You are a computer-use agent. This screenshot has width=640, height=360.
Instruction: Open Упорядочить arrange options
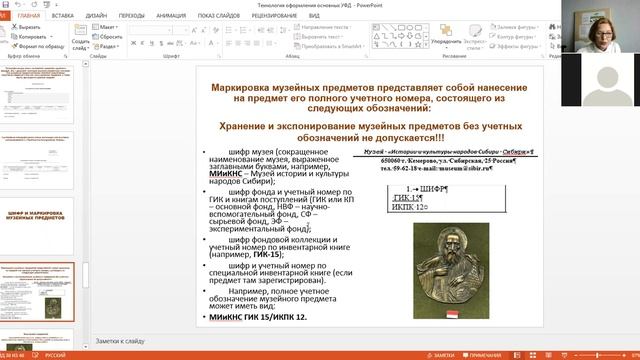(446, 36)
